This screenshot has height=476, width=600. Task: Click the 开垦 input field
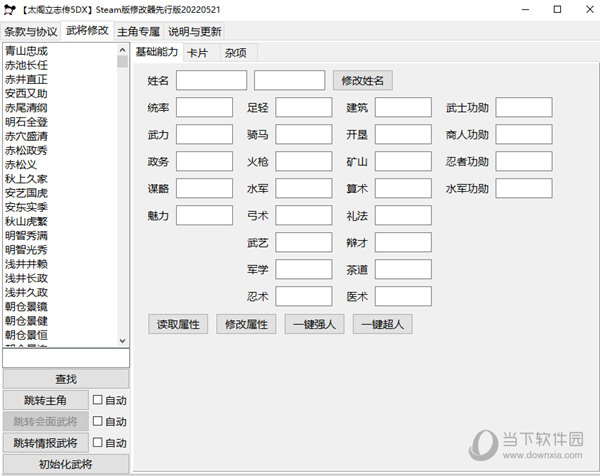tap(403, 134)
